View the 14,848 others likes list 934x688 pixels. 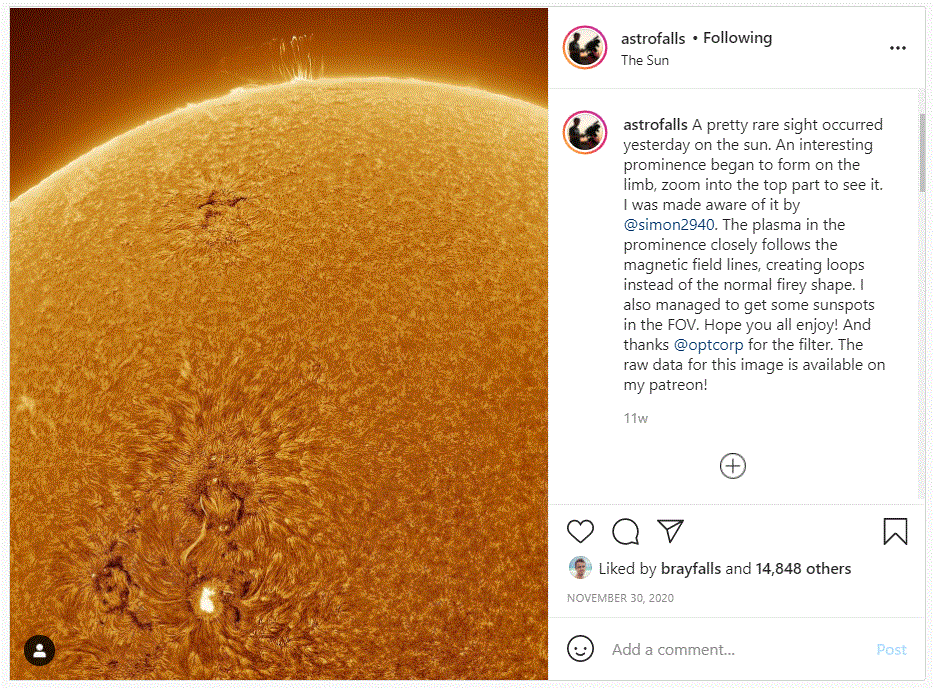point(803,569)
